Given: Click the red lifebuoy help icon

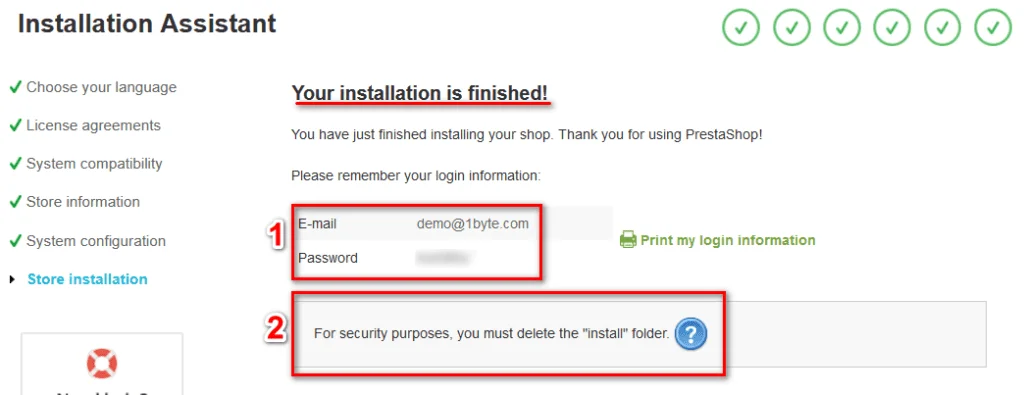Looking at the screenshot, I should click(x=101, y=364).
